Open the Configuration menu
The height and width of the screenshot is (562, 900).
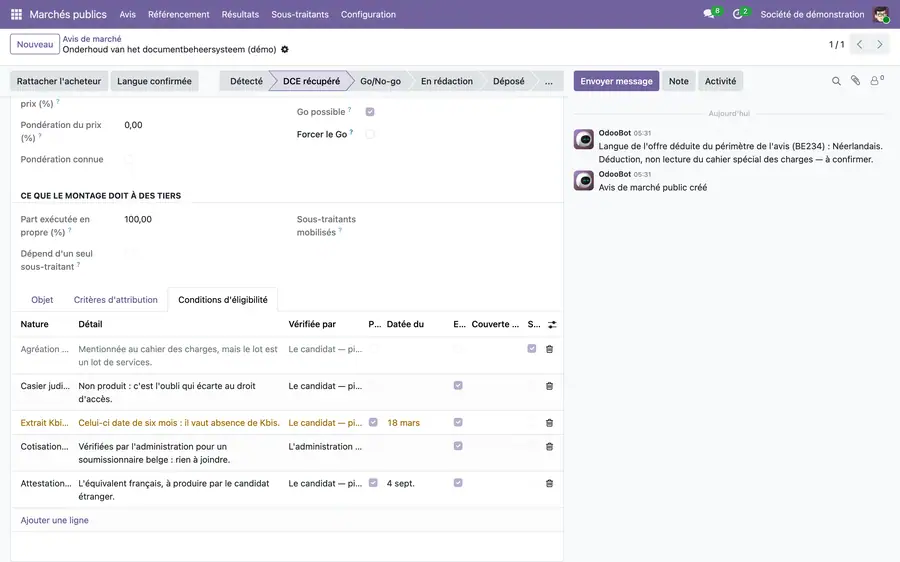tap(368, 14)
